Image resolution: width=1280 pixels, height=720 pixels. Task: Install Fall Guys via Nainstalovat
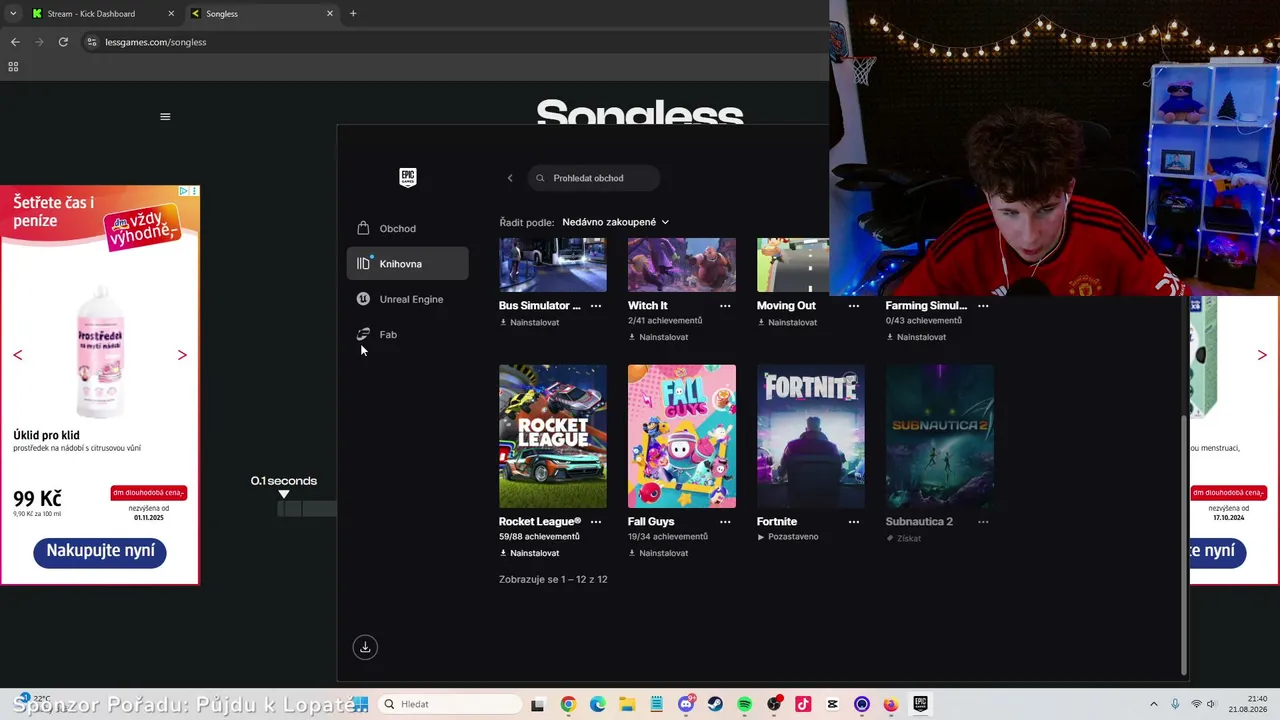(x=658, y=553)
